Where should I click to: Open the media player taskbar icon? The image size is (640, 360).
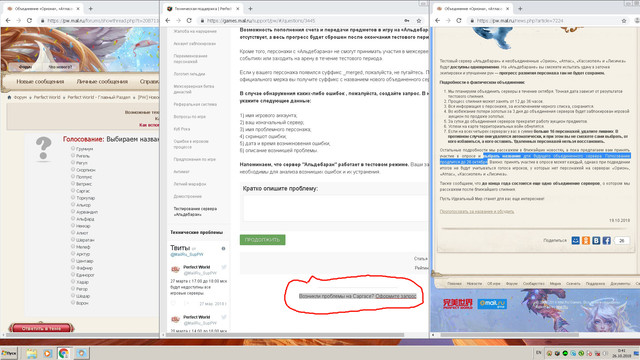(47, 353)
